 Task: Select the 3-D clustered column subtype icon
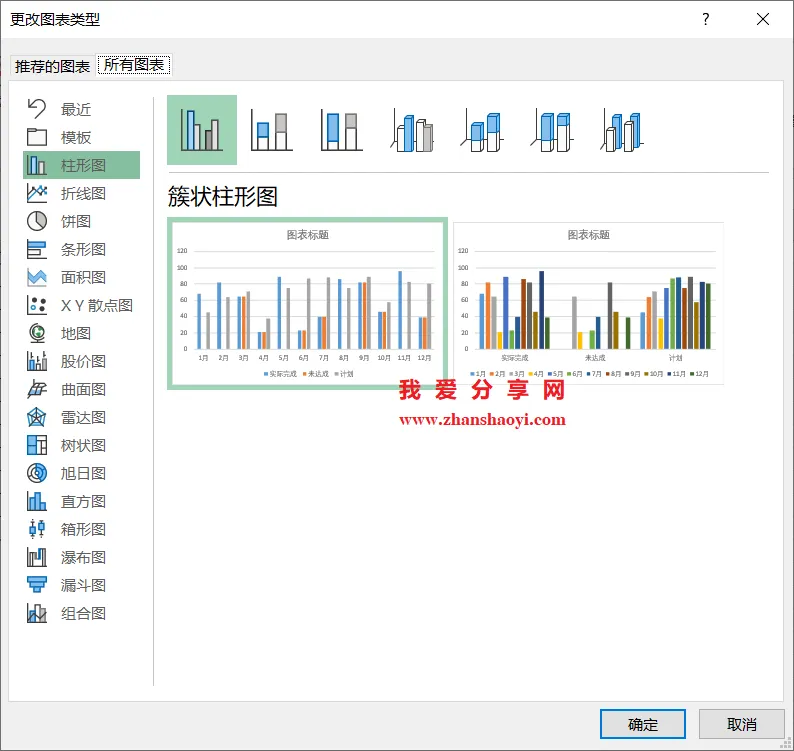[412, 130]
